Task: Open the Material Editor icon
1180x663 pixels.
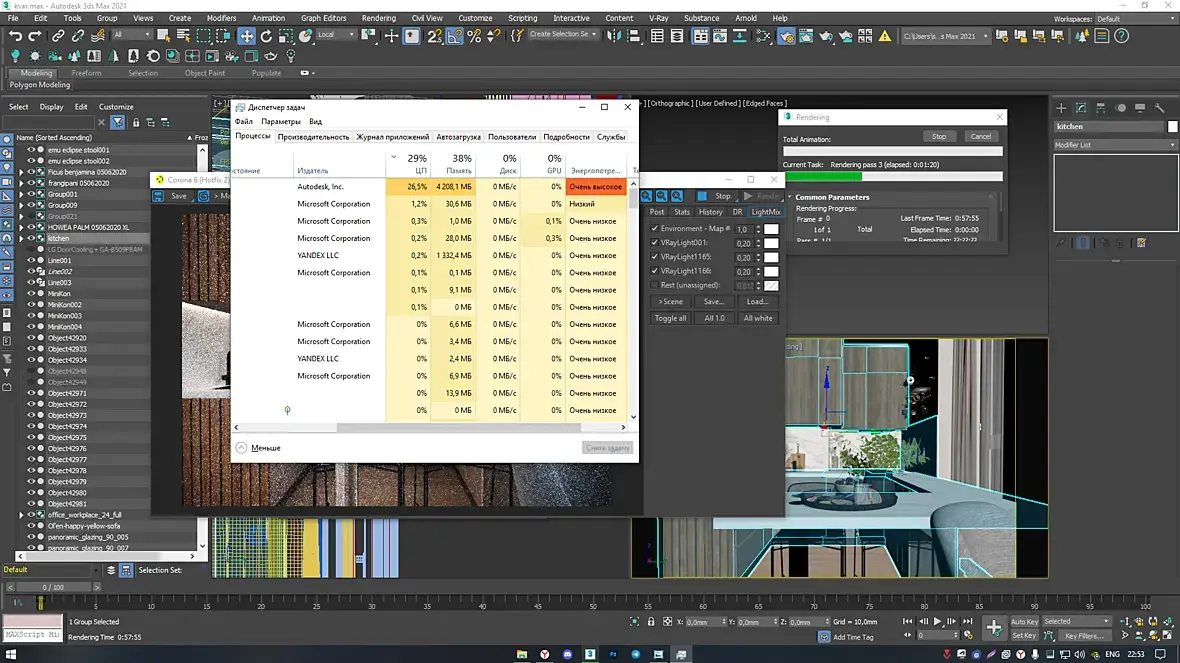Action: tap(764, 35)
